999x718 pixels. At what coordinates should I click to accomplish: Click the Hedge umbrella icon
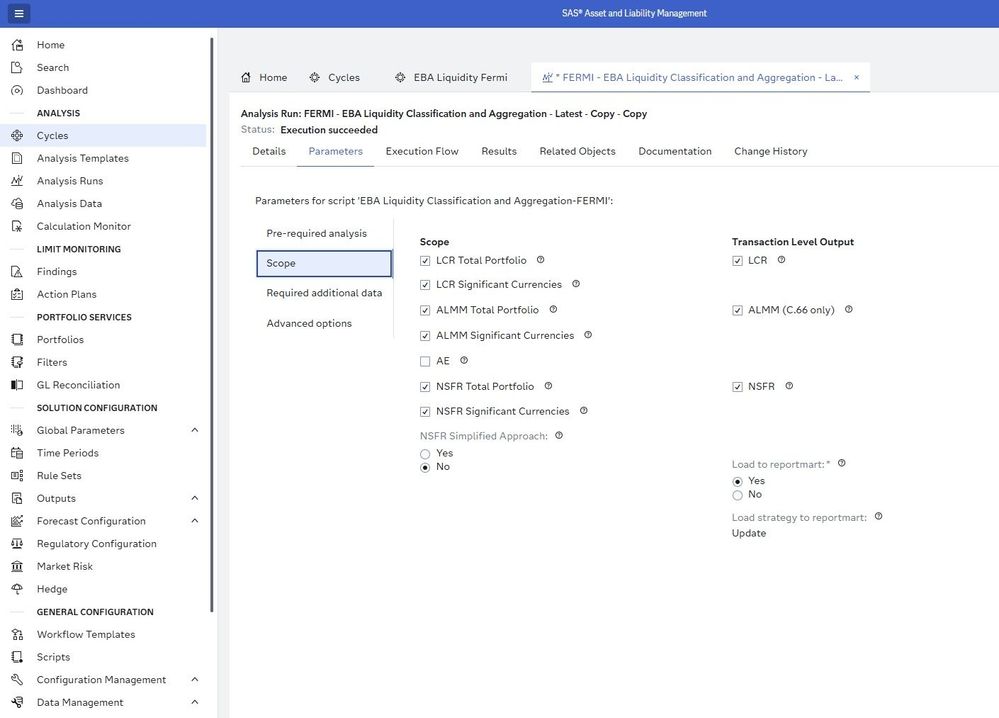point(17,589)
